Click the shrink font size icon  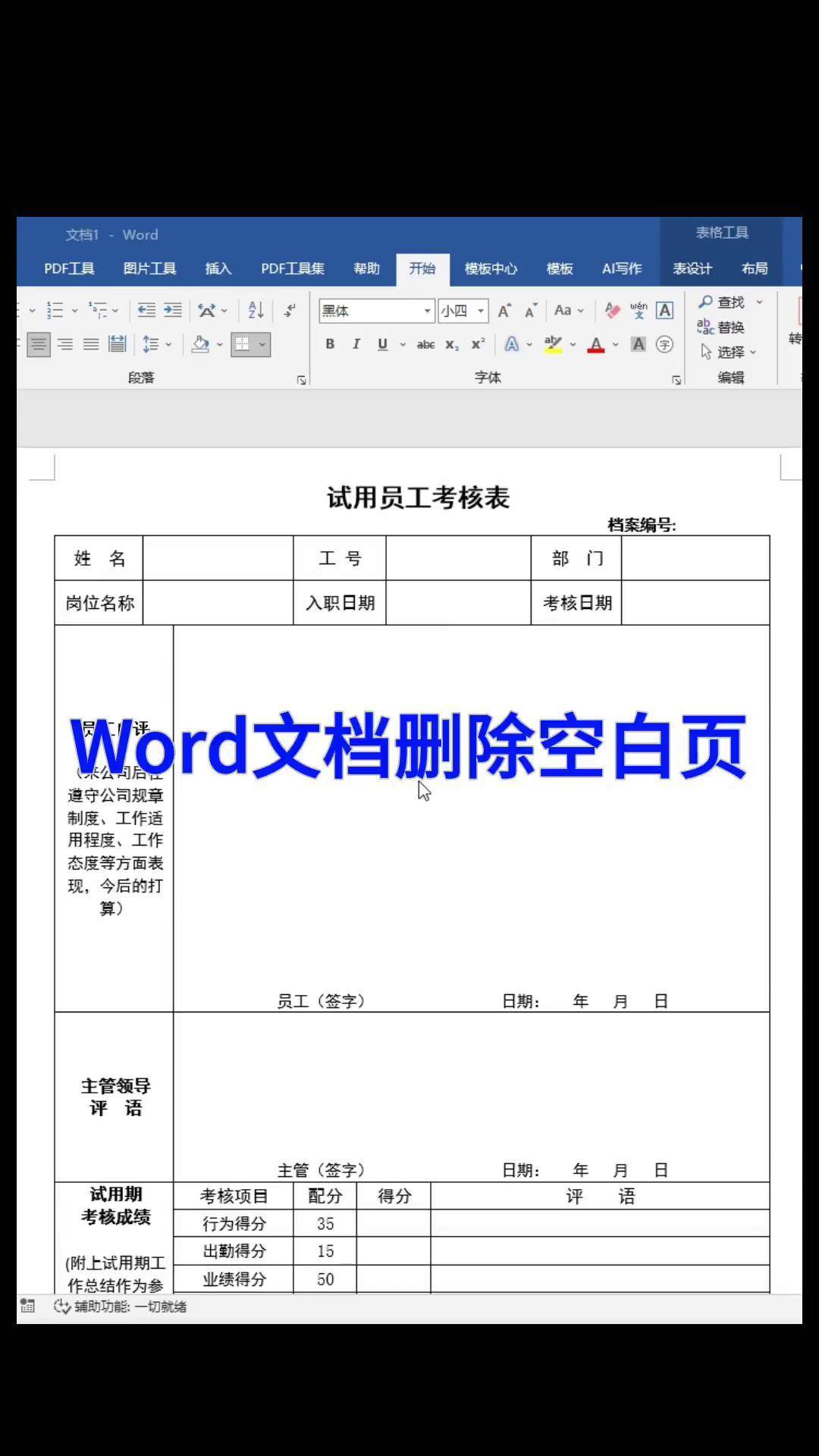[x=531, y=311]
